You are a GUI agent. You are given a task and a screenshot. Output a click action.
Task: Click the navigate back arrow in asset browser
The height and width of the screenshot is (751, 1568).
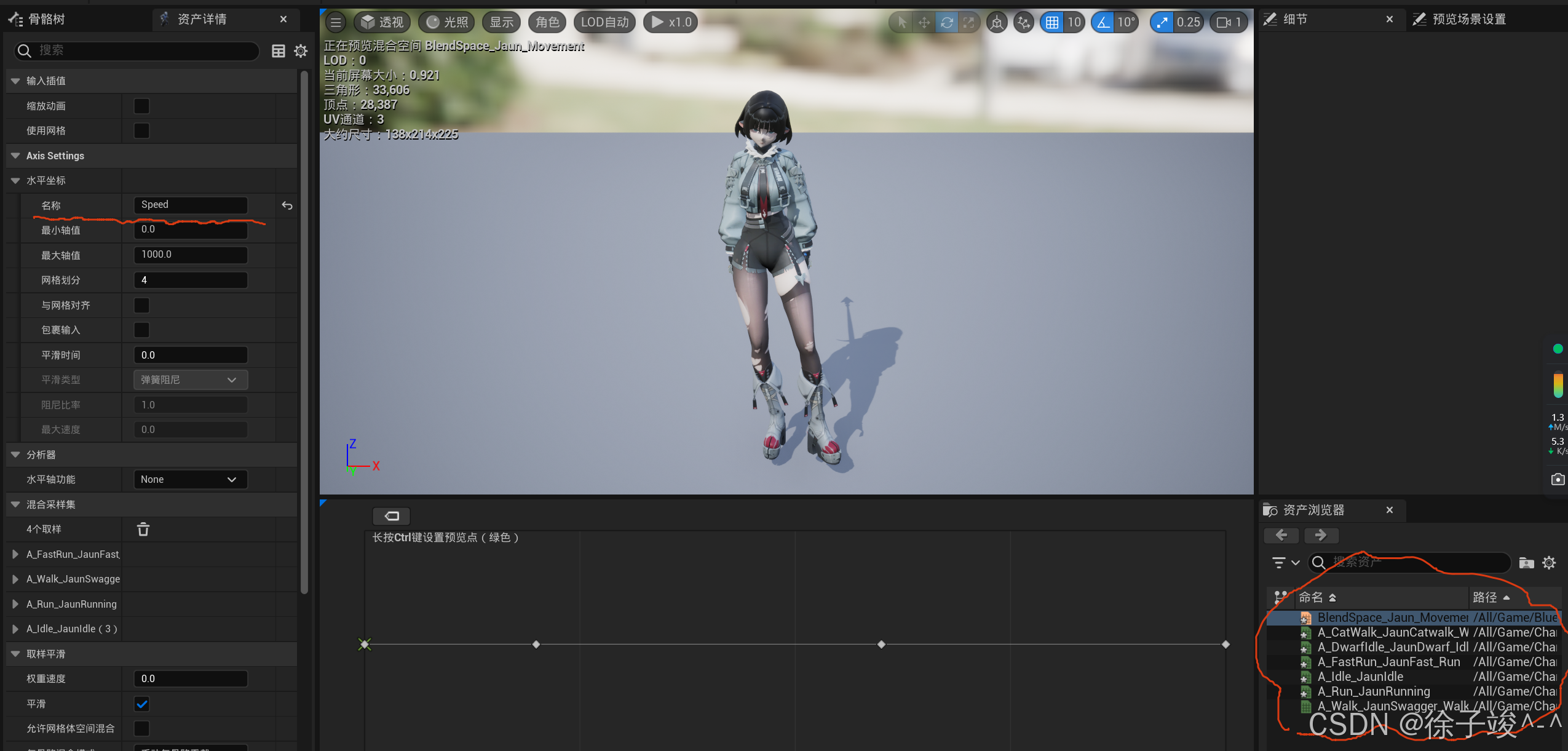(1281, 535)
